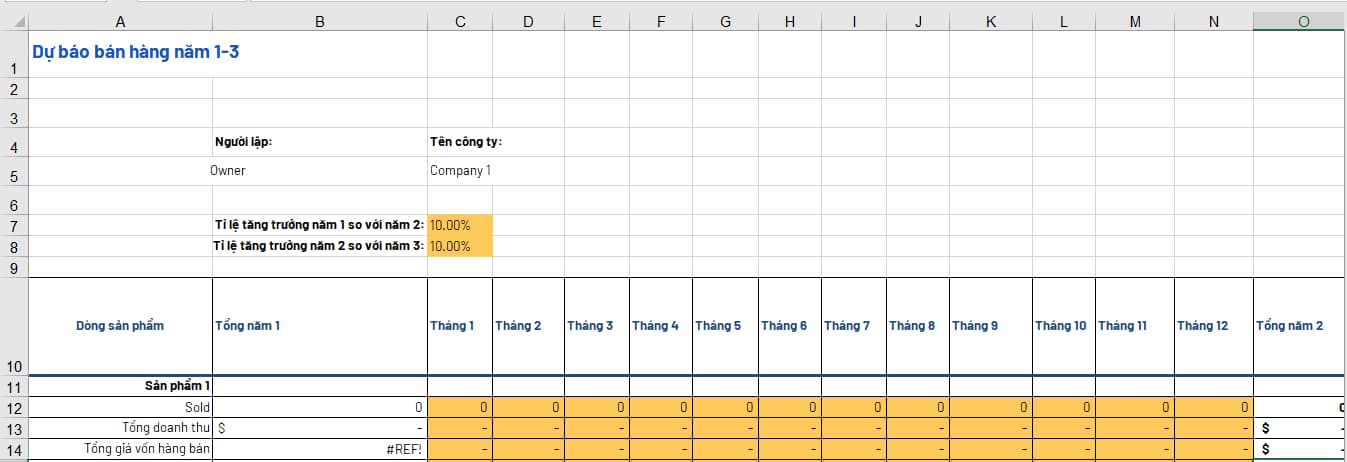Click the year 1 to year 2 growth rate cell
The width and height of the screenshot is (1347, 462).
click(460, 225)
